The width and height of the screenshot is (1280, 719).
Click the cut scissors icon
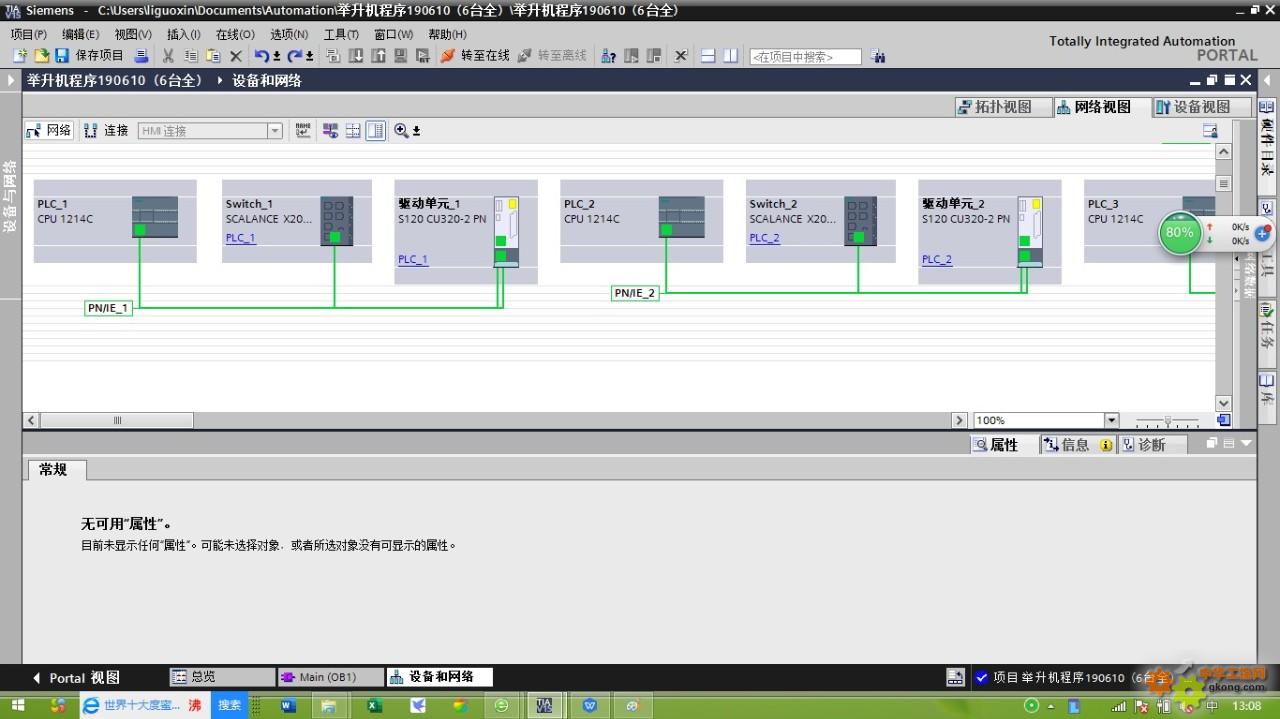[x=168, y=56]
